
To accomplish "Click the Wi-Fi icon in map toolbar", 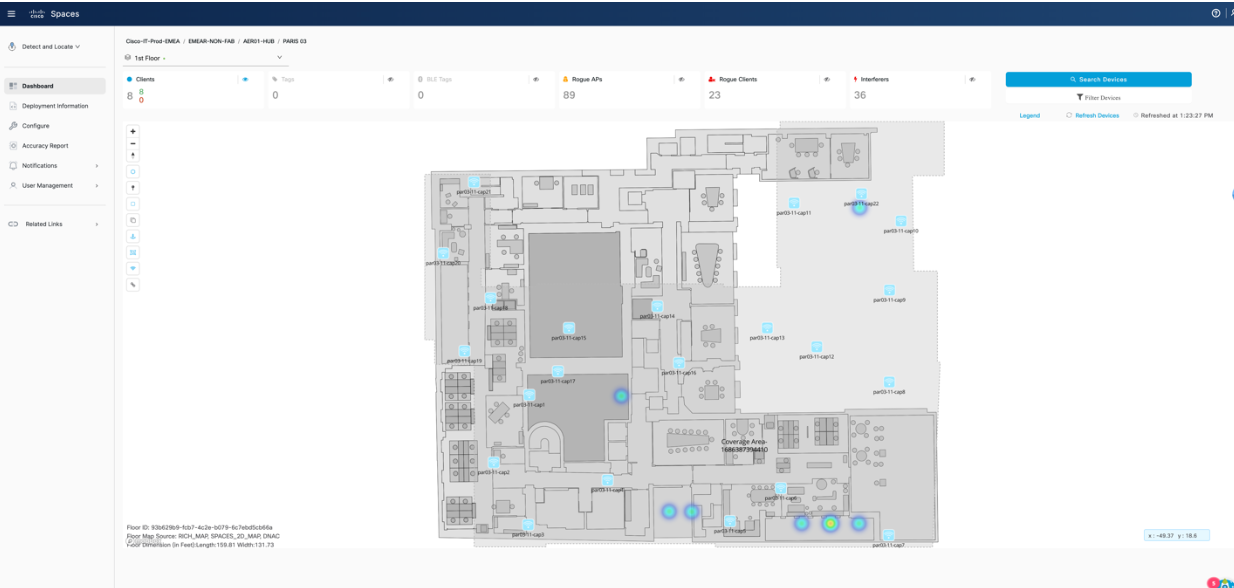I will point(133,268).
